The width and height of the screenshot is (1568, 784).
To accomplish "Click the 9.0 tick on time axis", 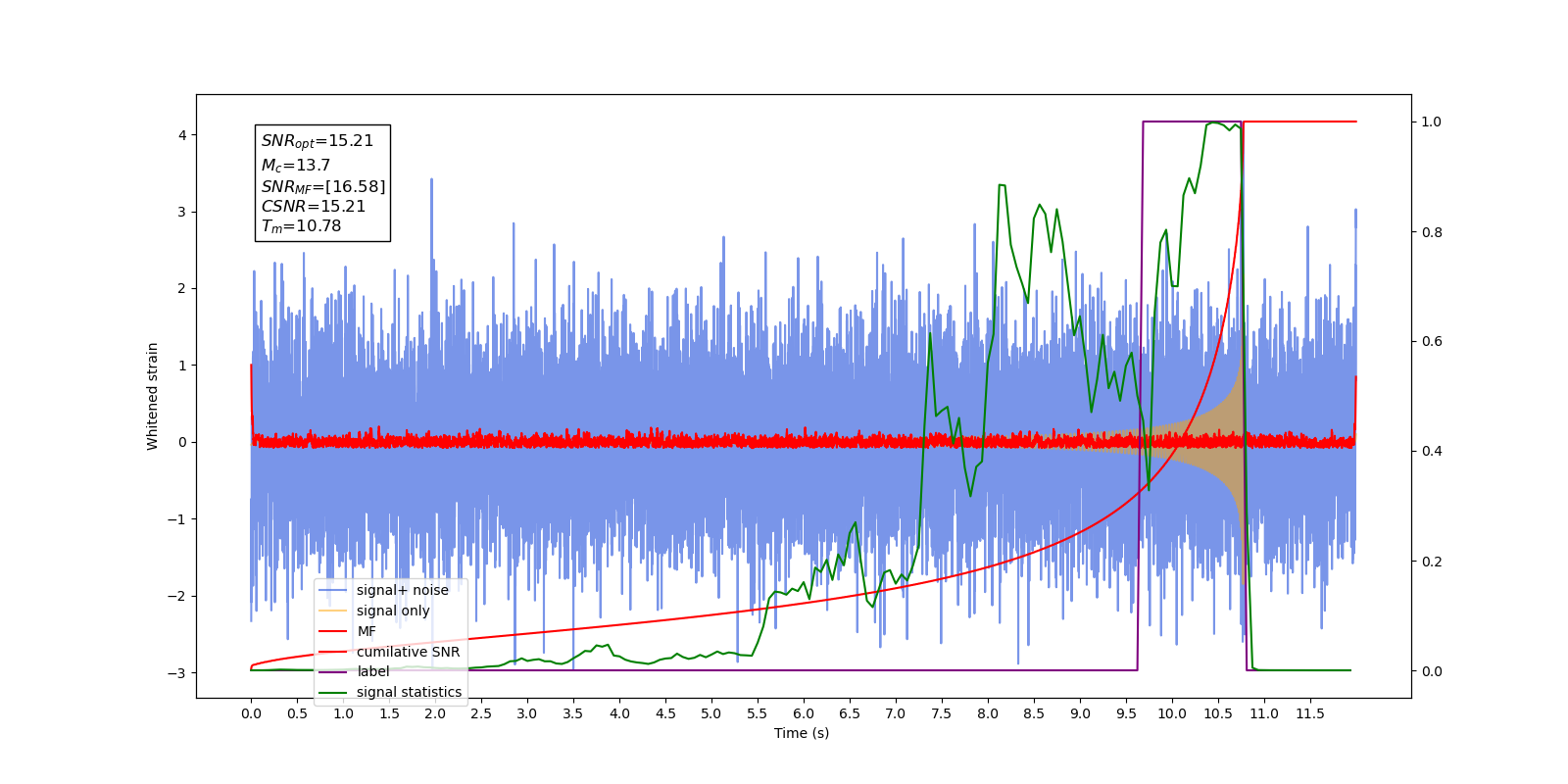I will click(1080, 713).
